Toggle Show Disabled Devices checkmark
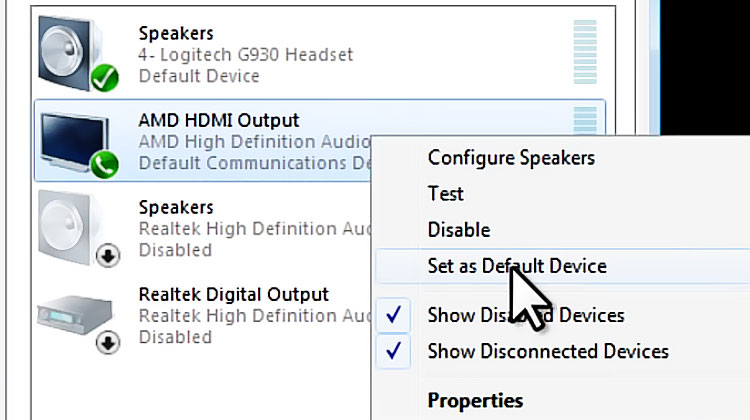Image resolution: width=750 pixels, height=420 pixels. tap(393, 315)
